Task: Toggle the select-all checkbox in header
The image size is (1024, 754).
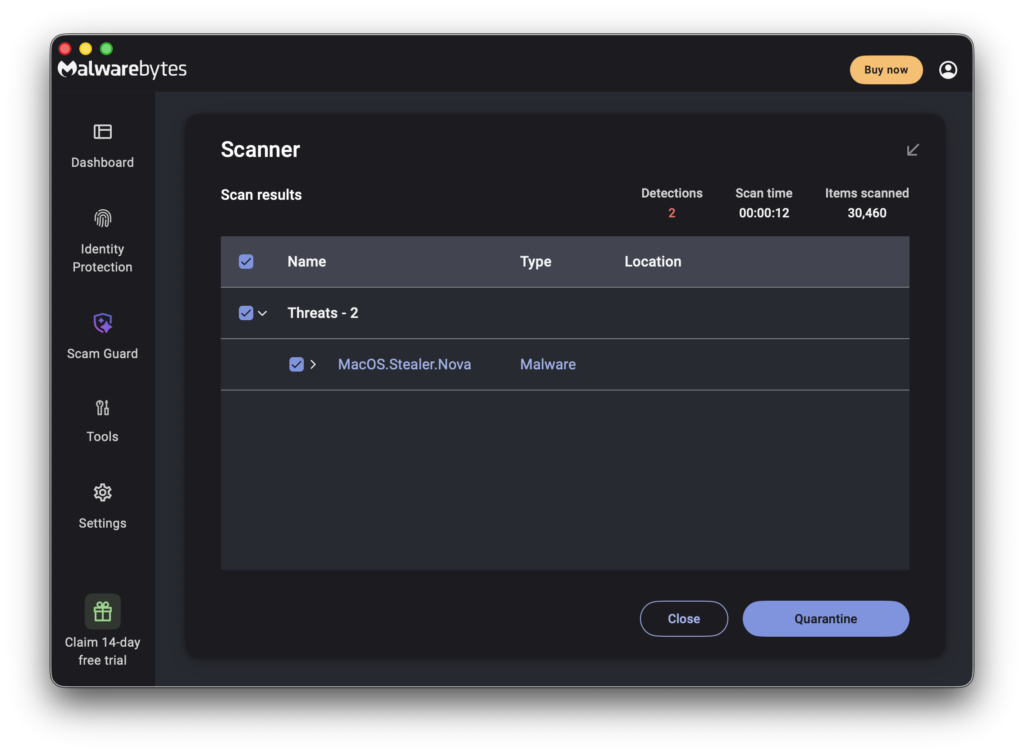Action: (246, 262)
